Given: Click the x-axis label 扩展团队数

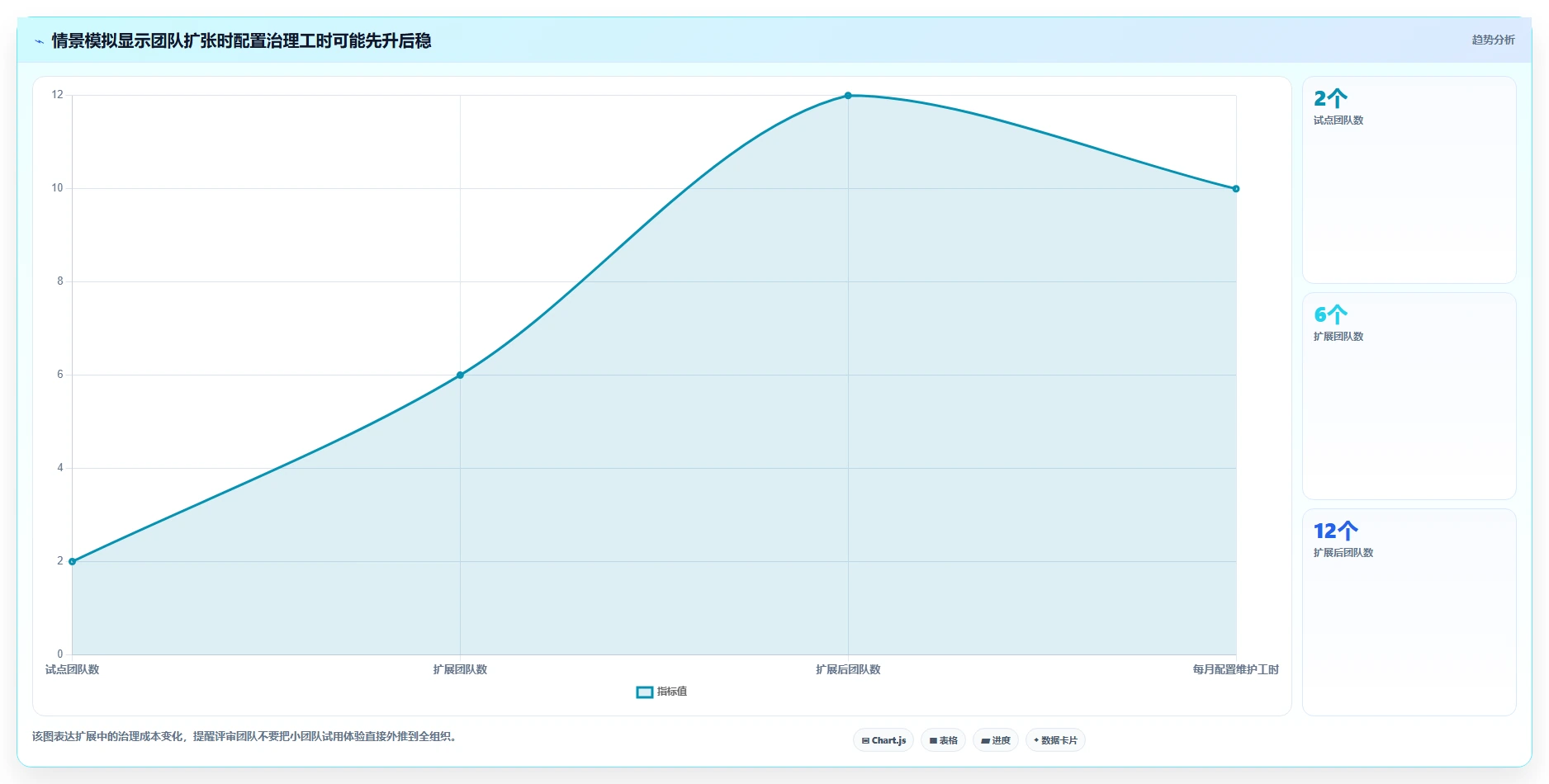Looking at the screenshot, I should 460,669.
